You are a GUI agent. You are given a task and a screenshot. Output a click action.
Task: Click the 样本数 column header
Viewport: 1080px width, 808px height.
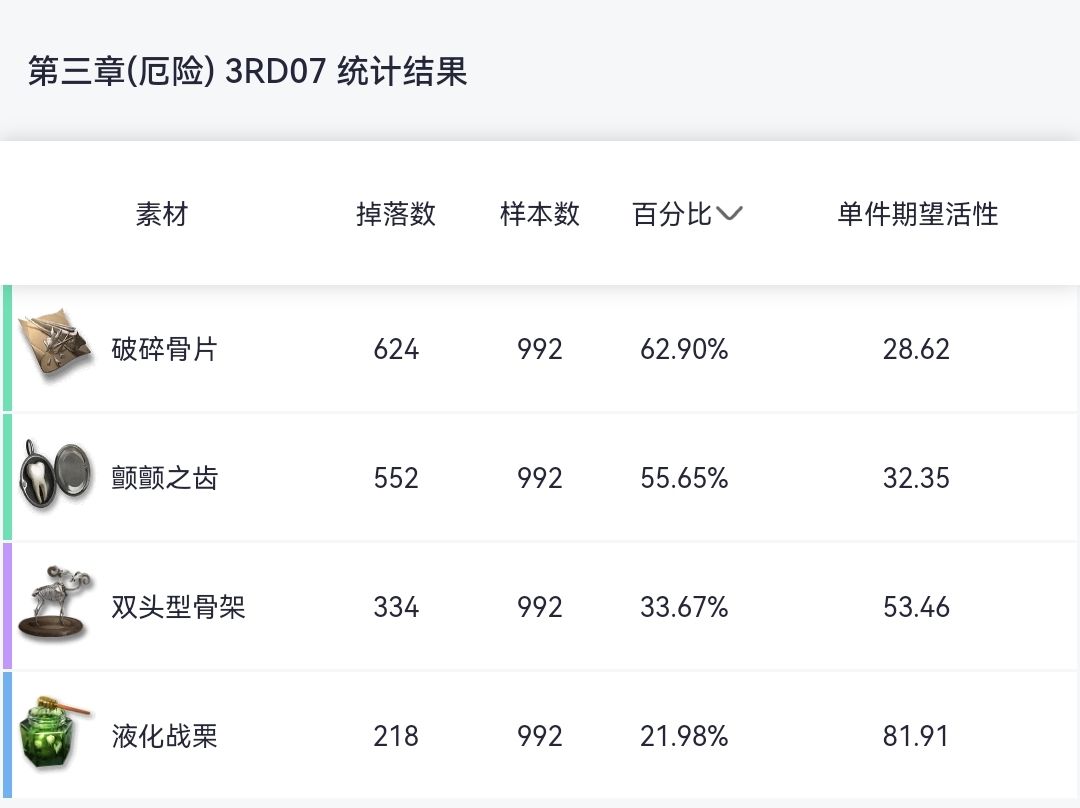[540, 214]
